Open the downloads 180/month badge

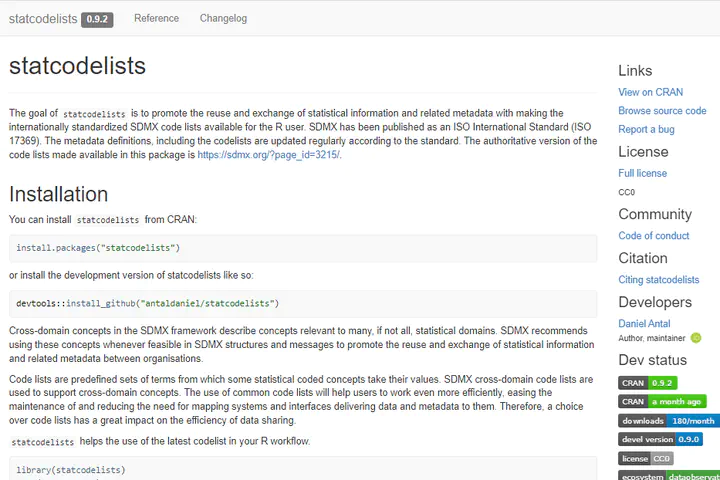click(x=668, y=420)
